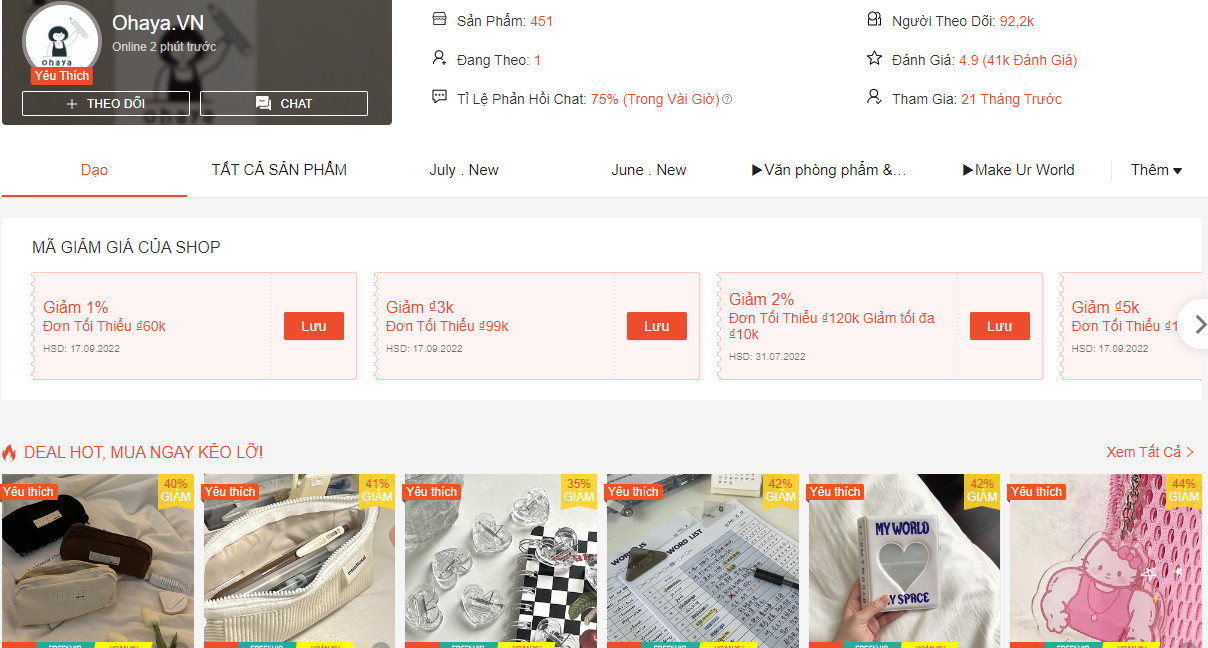This screenshot has width=1208, height=648.
Task: Click the question mark help icon after Trong Vài Giờ
Action: 727,99
